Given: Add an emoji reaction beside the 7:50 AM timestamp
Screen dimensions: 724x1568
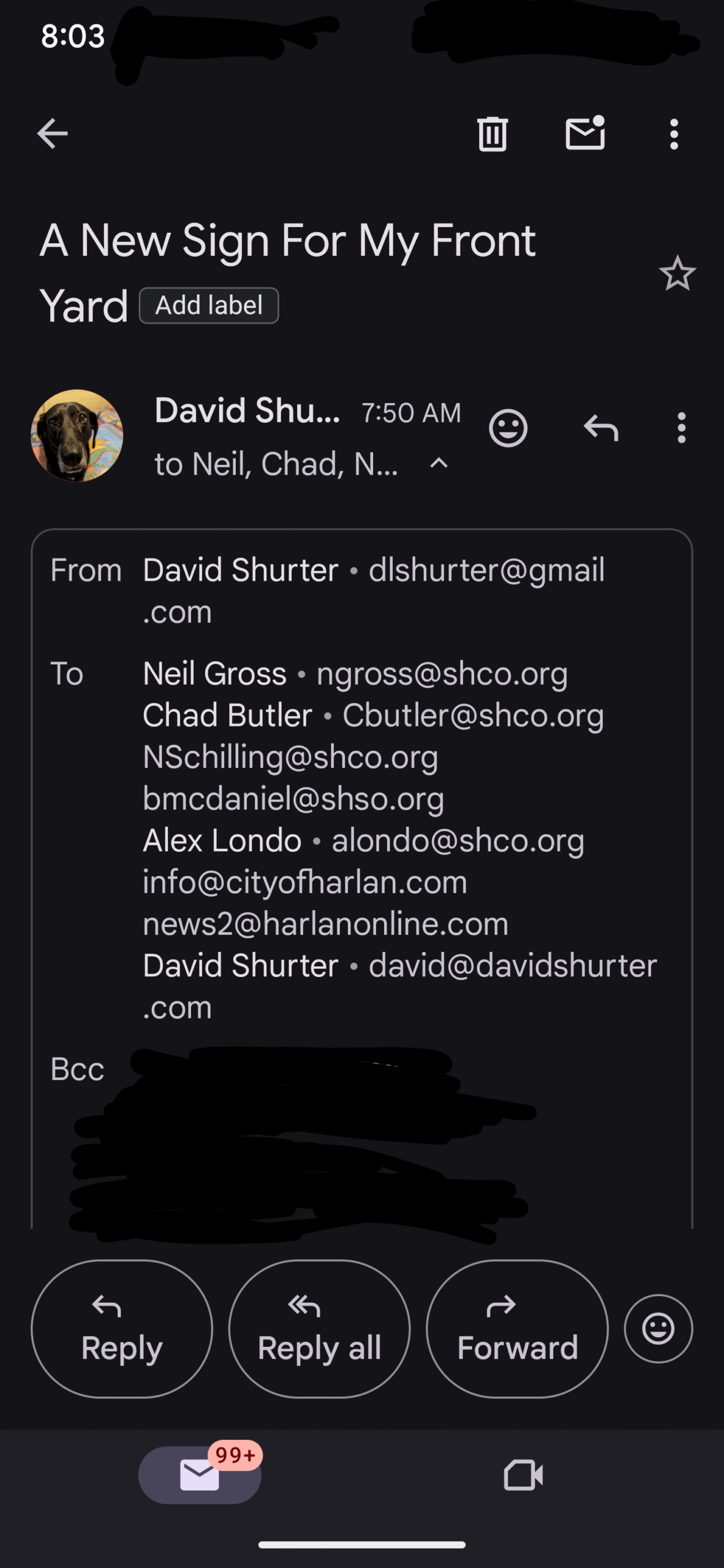Looking at the screenshot, I should coord(508,428).
